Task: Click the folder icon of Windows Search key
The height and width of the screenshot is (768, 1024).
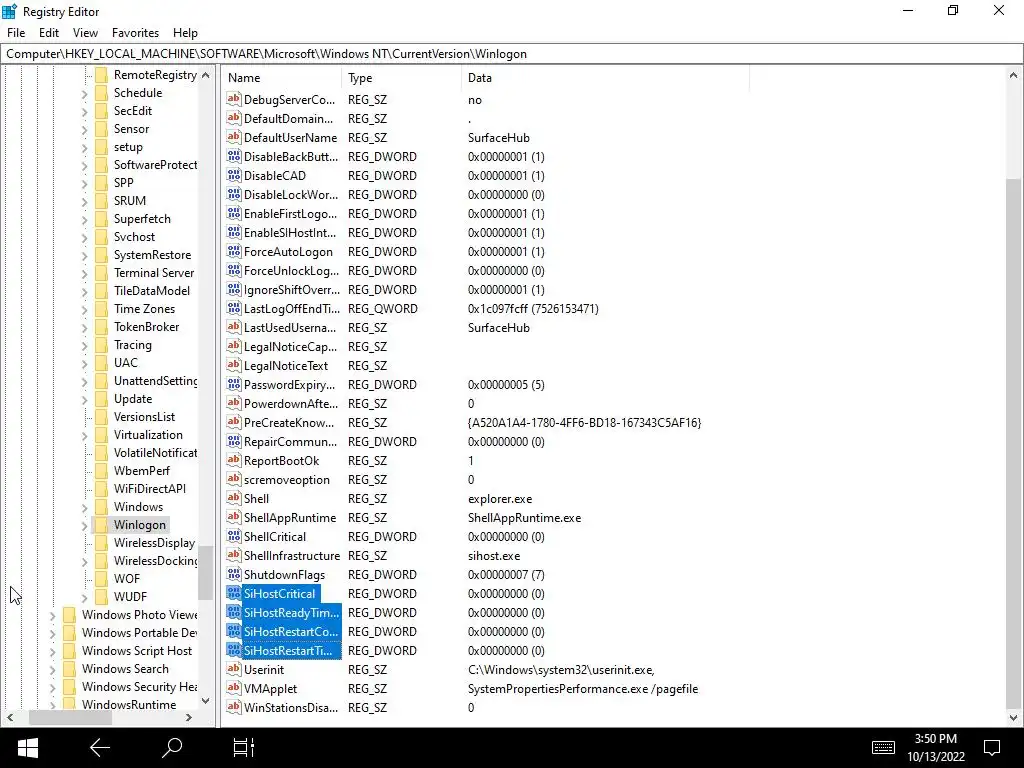Action: click(69, 669)
